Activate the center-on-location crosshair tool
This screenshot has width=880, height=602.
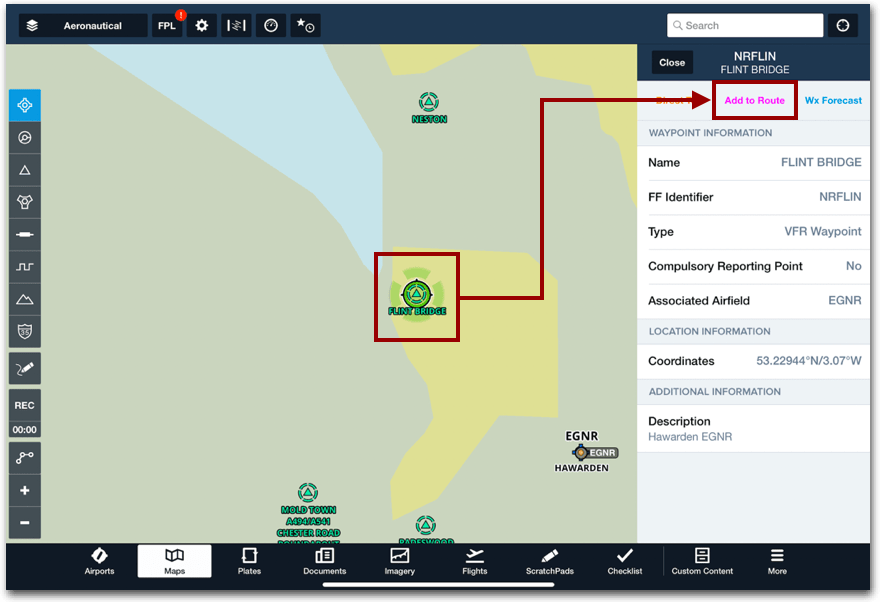tap(24, 105)
